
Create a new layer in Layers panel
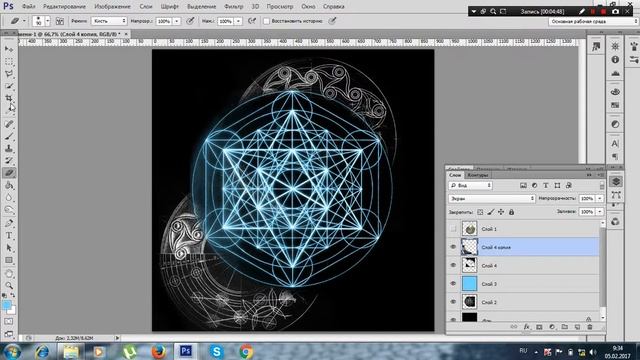577,327
